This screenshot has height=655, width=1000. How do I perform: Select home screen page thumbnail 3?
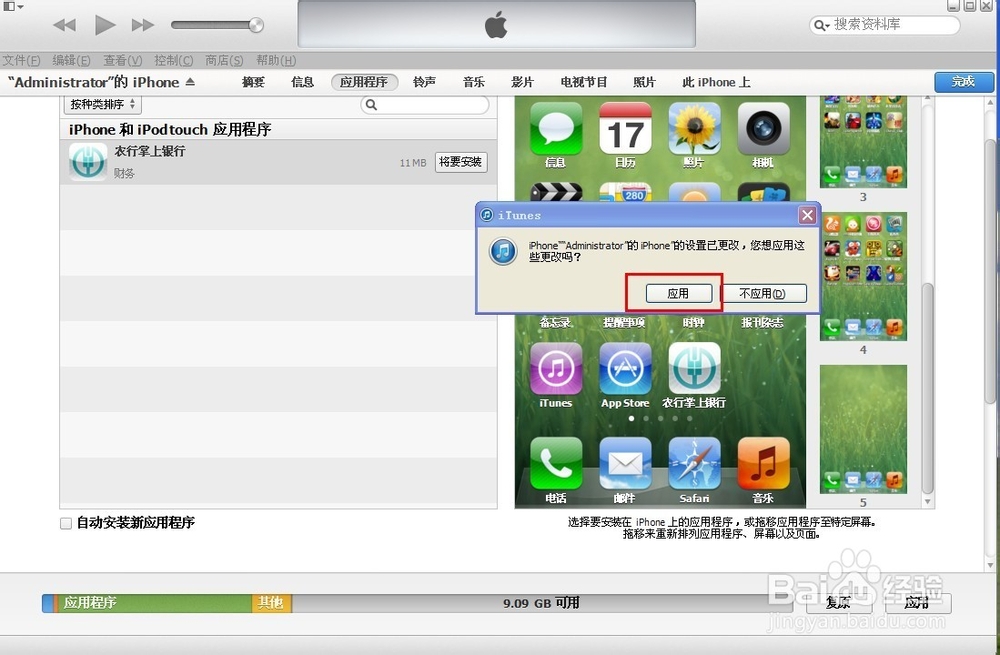(x=863, y=142)
